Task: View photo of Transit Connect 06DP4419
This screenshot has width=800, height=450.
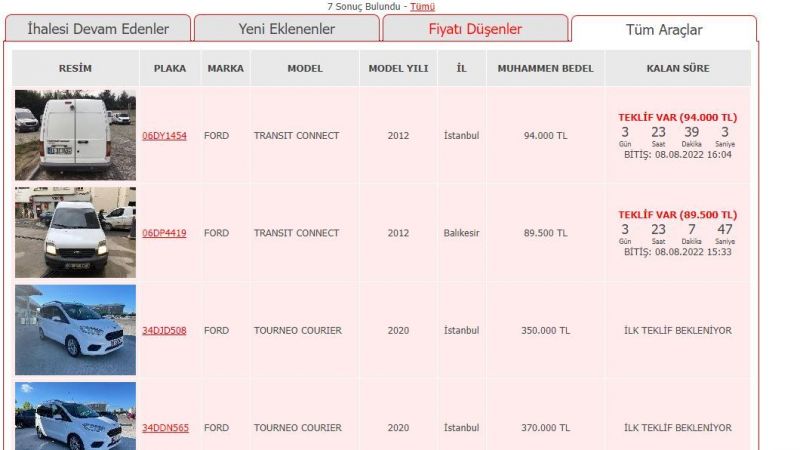Action: [76, 232]
